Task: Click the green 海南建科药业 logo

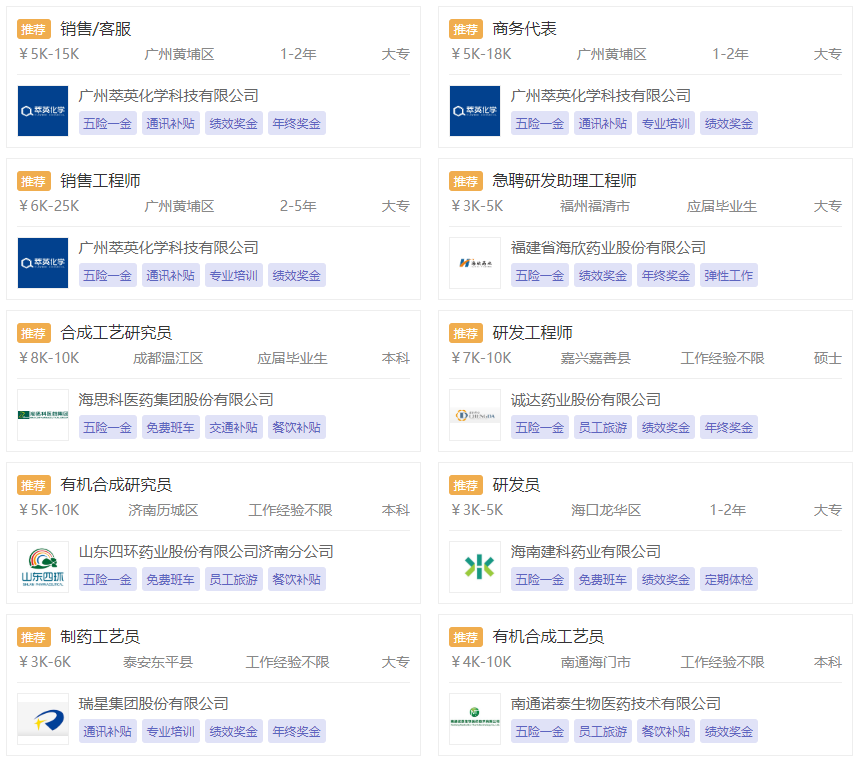Action: pyautogui.click(x=475, y=567)
